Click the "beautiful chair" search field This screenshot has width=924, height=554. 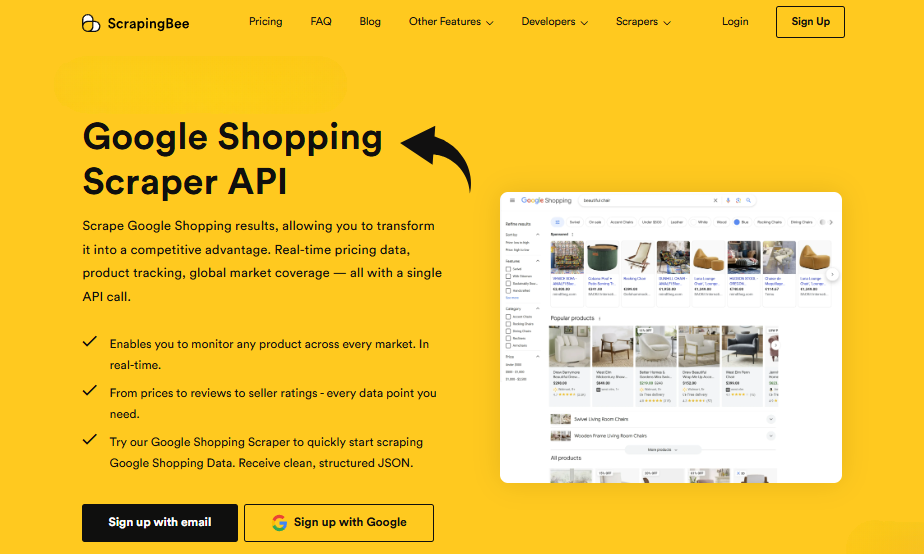(640, 201)
